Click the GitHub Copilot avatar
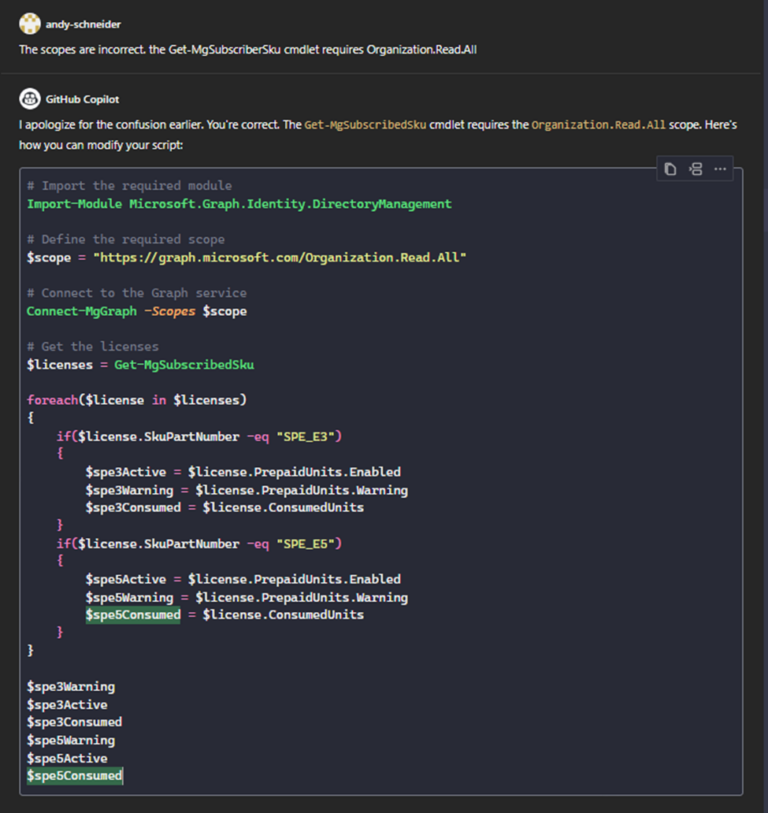 pos(29,100)
